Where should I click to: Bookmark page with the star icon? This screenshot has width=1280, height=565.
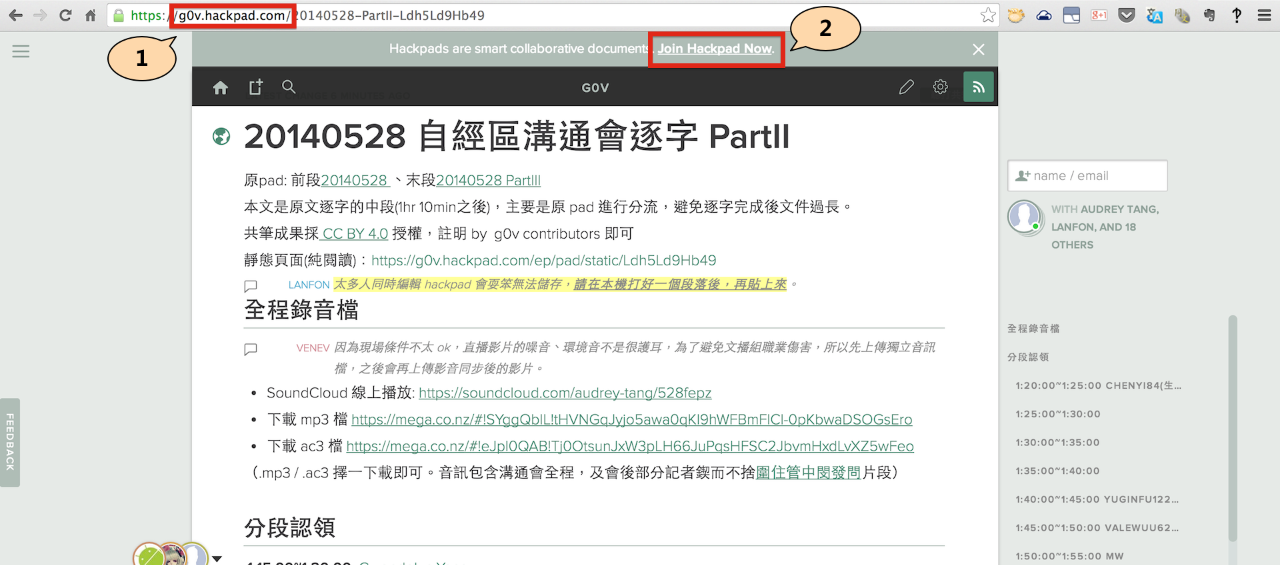pos(988,15)
